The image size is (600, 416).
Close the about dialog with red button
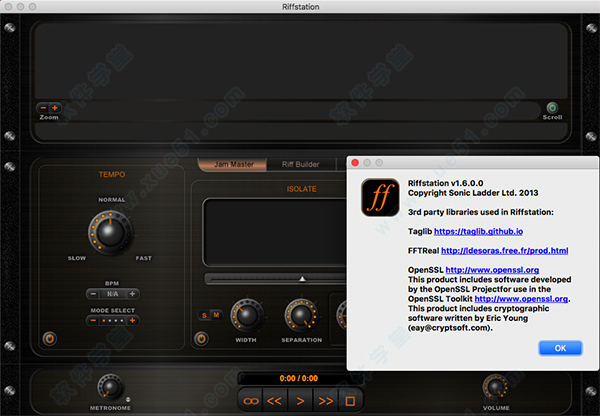355,163
